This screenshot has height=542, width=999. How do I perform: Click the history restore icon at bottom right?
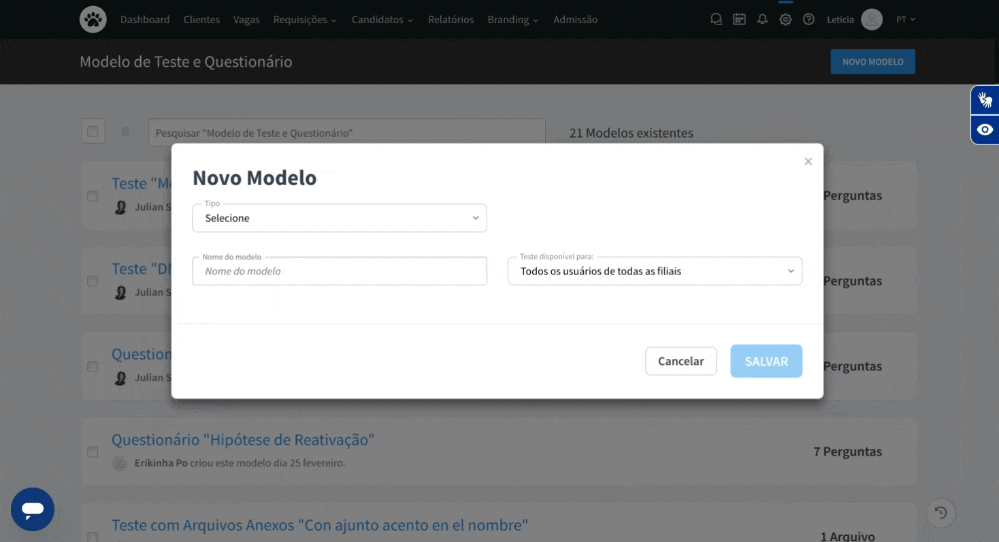(940, 513)
